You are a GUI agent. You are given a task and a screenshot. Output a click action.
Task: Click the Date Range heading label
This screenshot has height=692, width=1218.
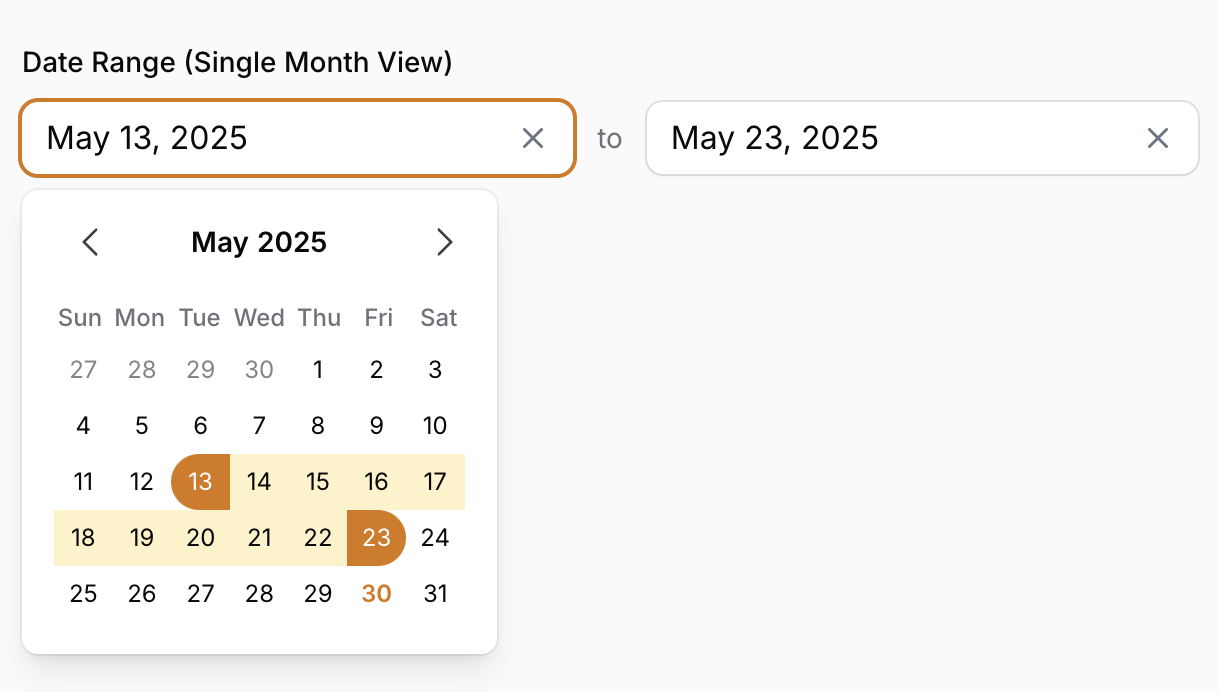pos(237,61)
